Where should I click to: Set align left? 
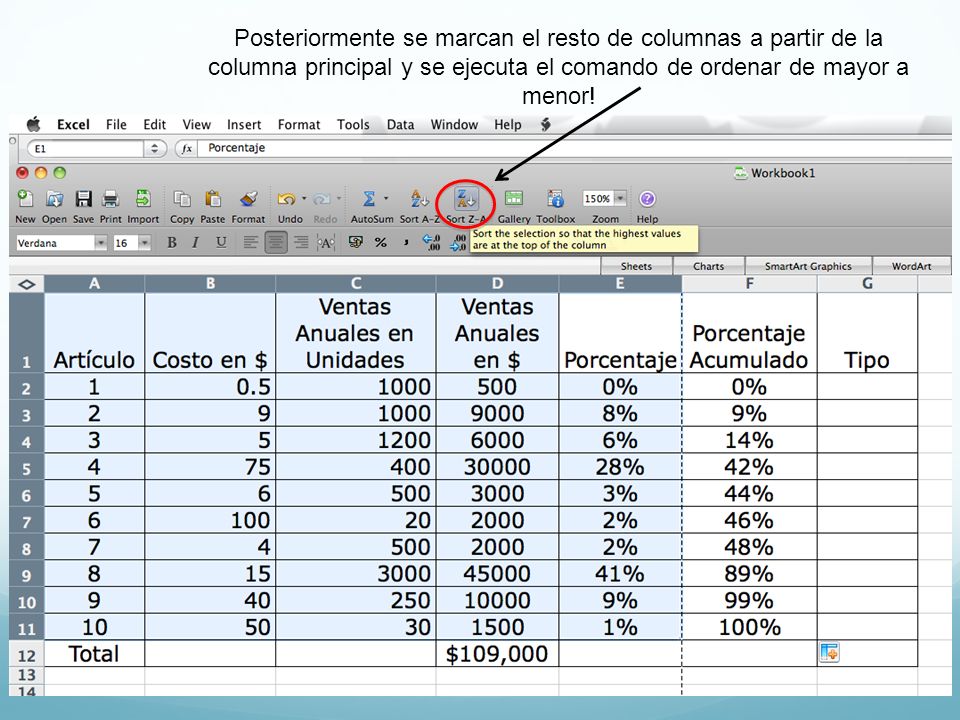(250, 242)
